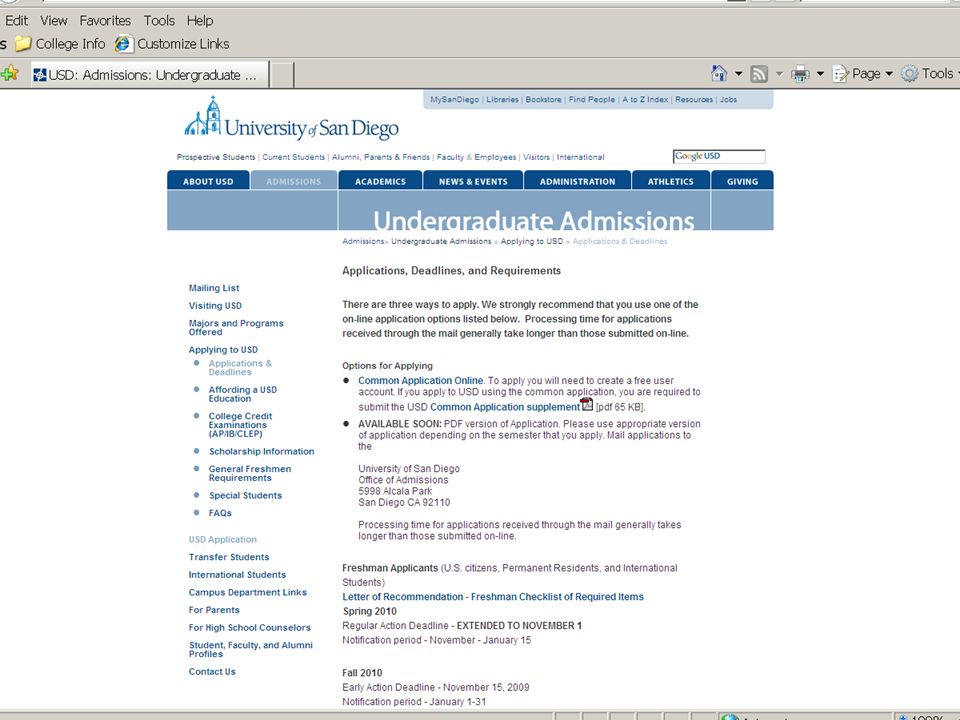
Task: Open the Common Application Online link
Action: (421, 380)
